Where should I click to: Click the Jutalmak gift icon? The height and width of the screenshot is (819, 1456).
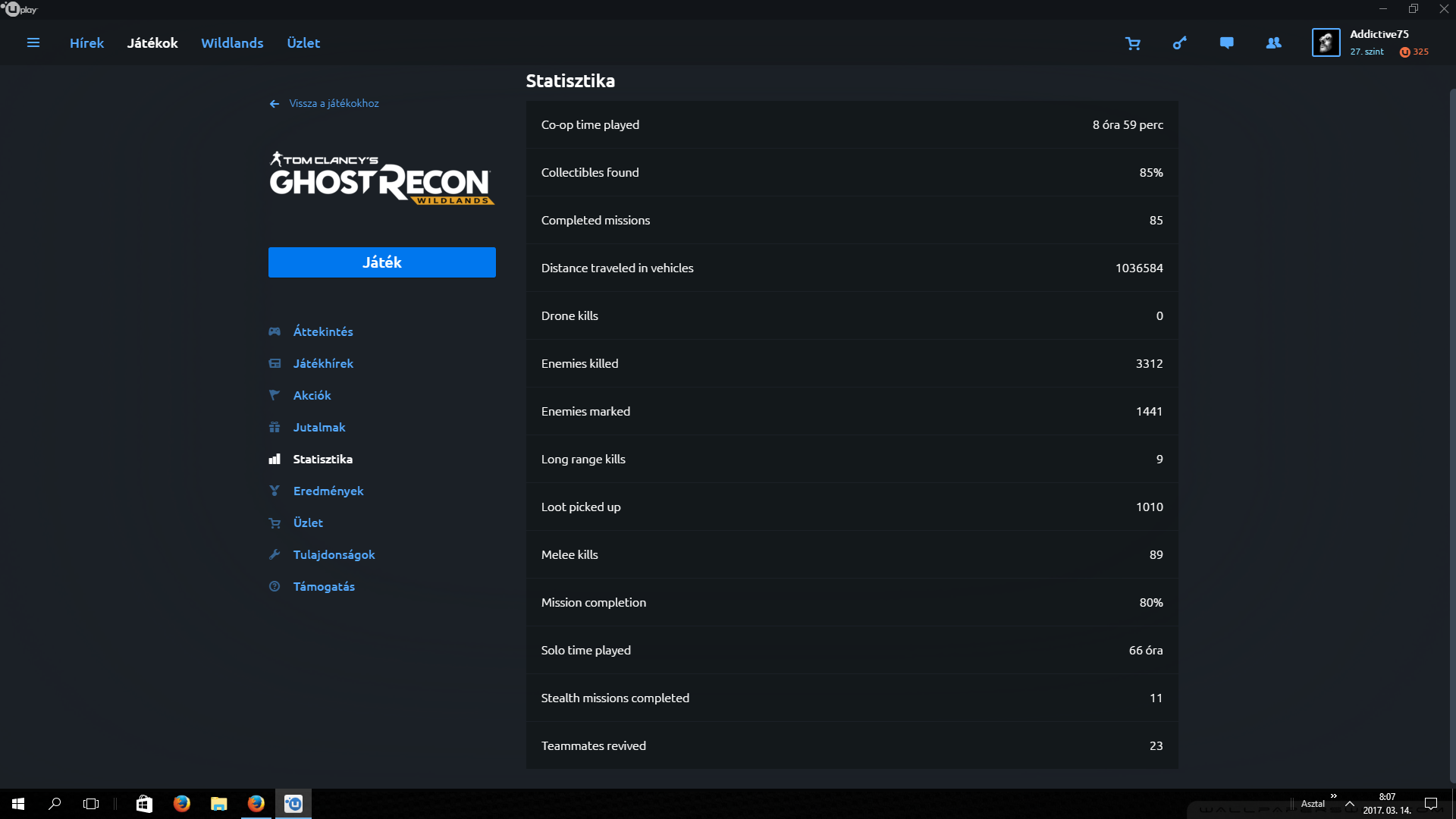[275, 427]
